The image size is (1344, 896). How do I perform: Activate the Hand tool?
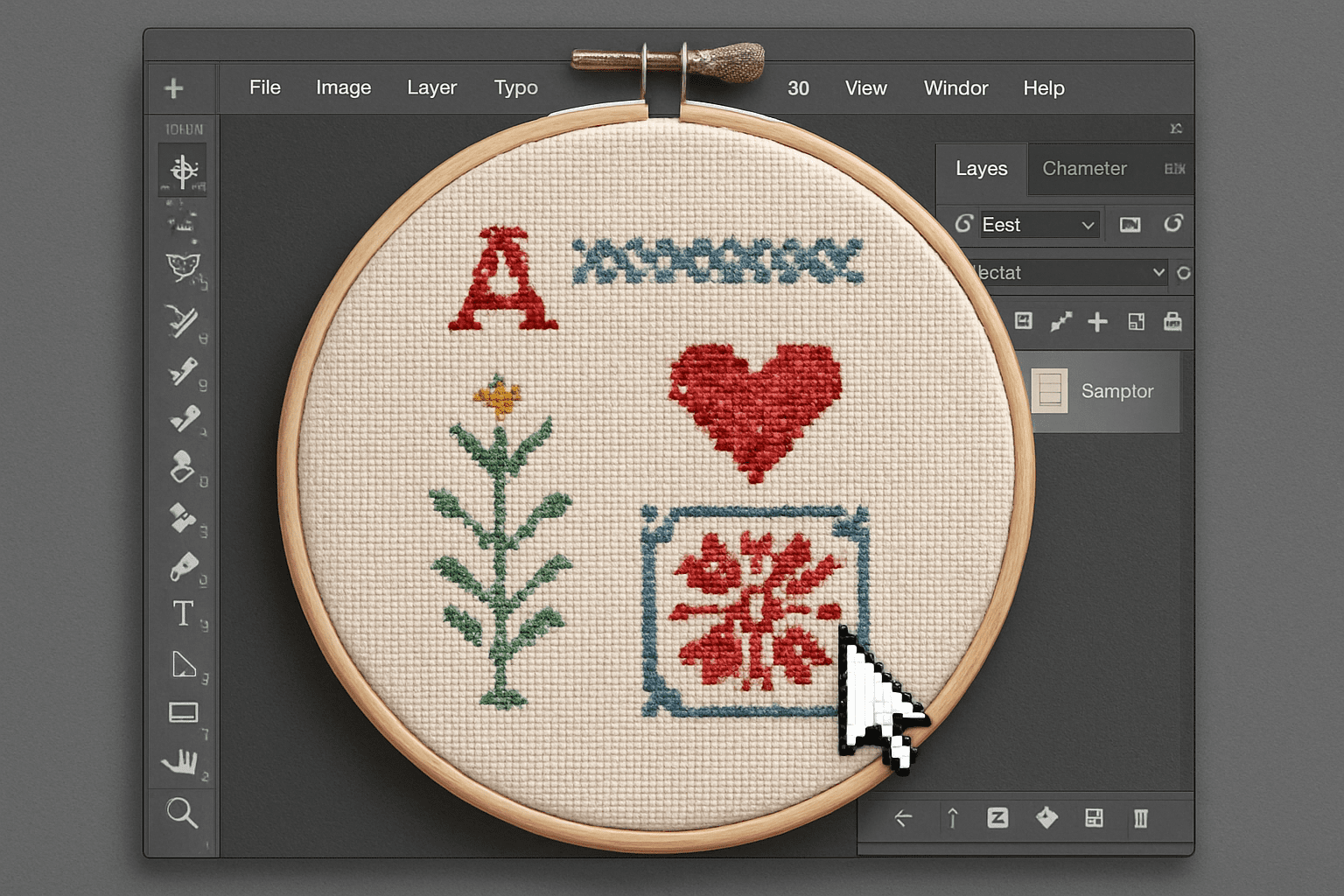point(181,762)
